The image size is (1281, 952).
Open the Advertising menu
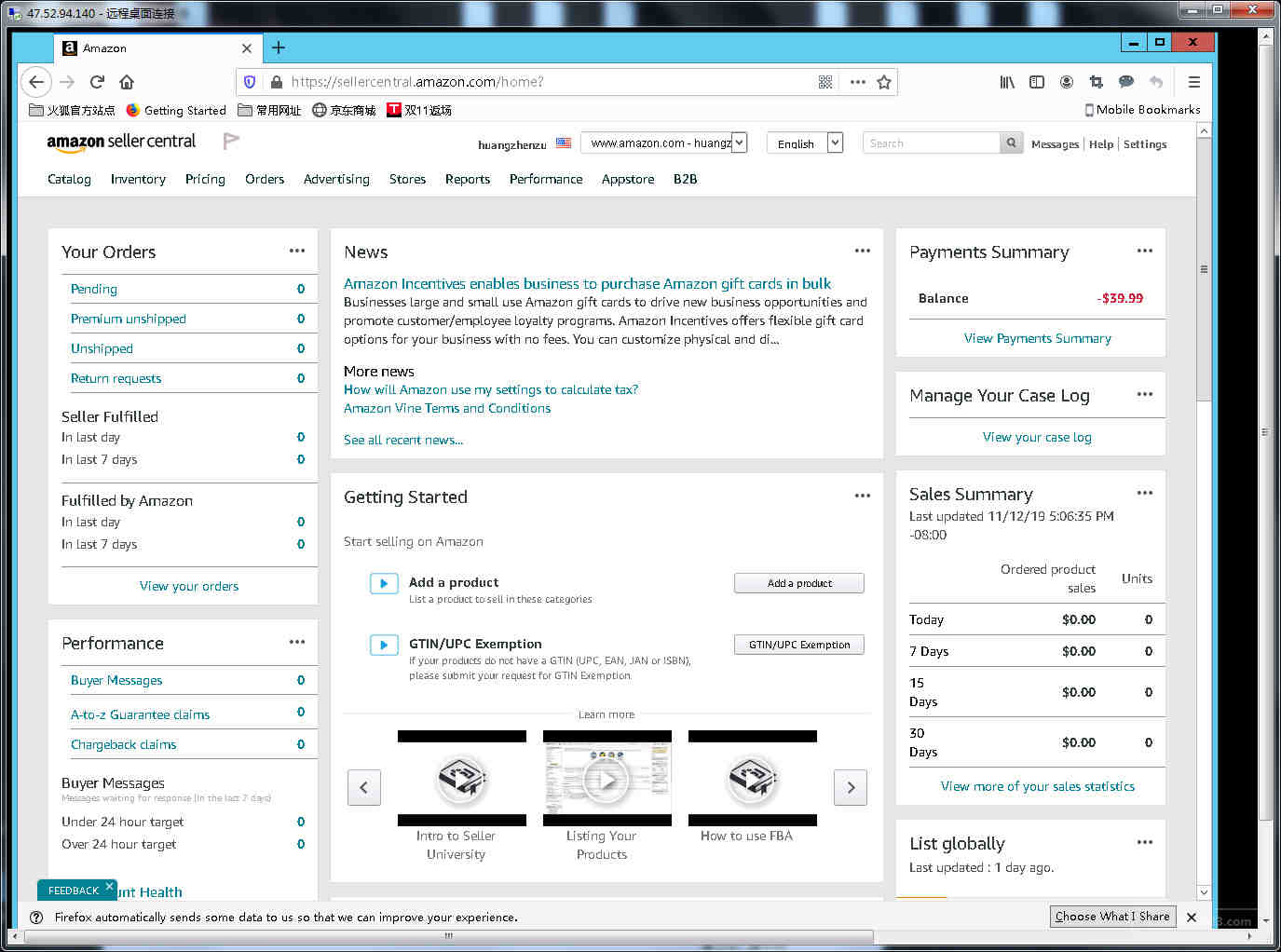pos(336,179)
